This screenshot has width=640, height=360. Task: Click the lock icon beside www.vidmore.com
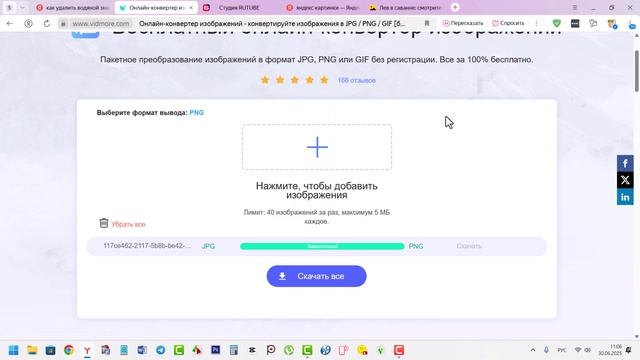coord(63,24)
